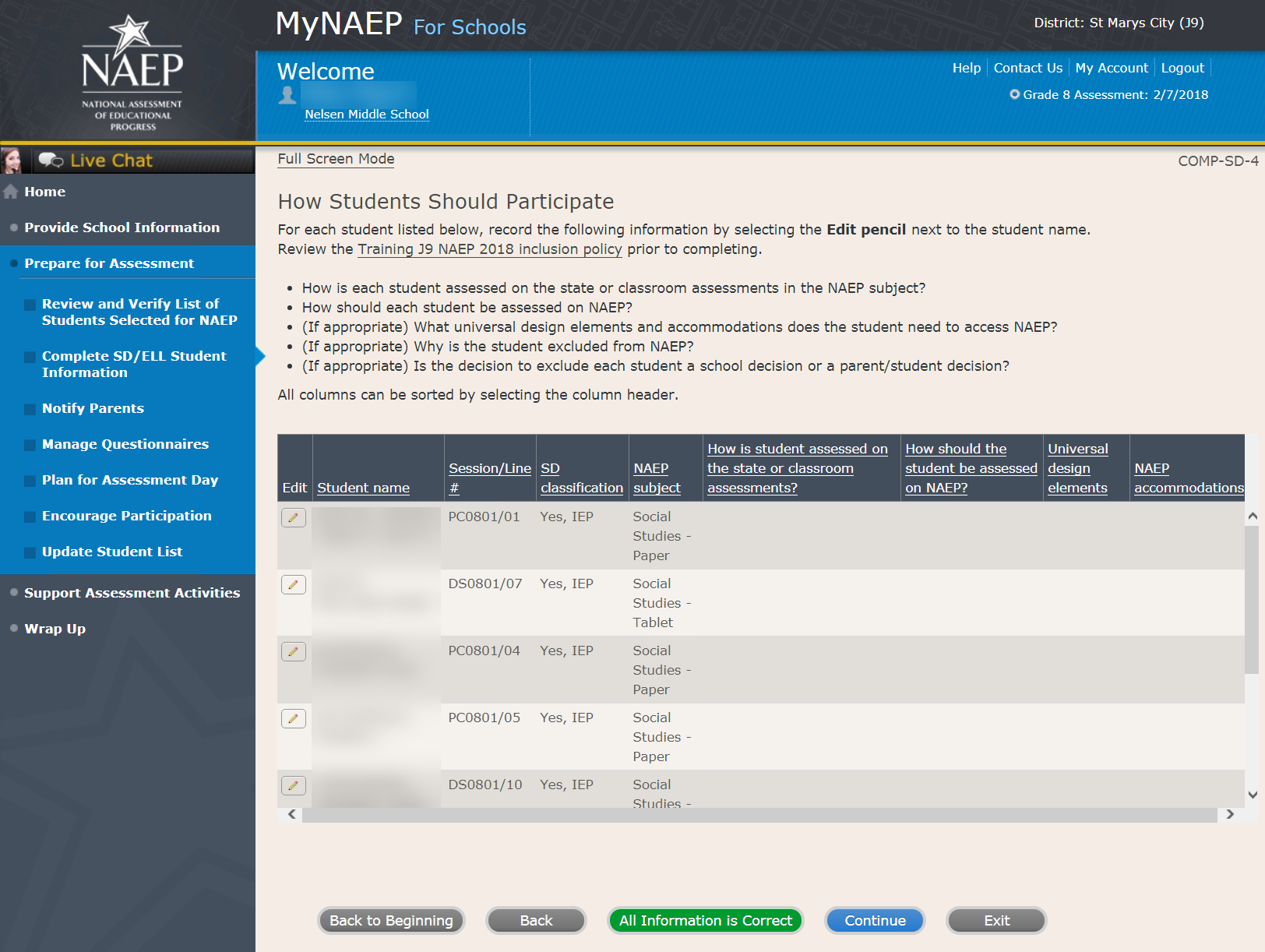The height and width of the screenshot is (952, 1265).
Task: Sort by NAEP accommodations column
Action: pyautogui.click(x=1189, y=478)
